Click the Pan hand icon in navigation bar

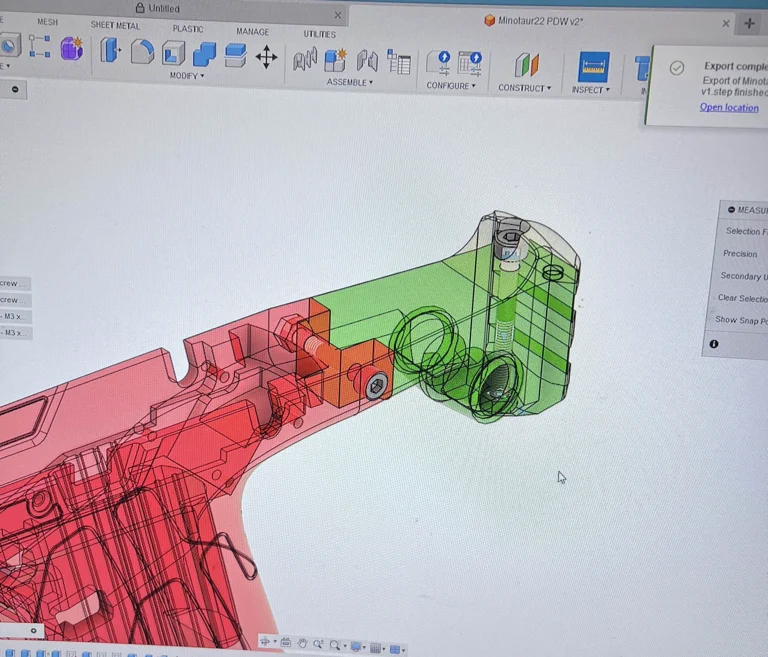[x=302, y=644]
